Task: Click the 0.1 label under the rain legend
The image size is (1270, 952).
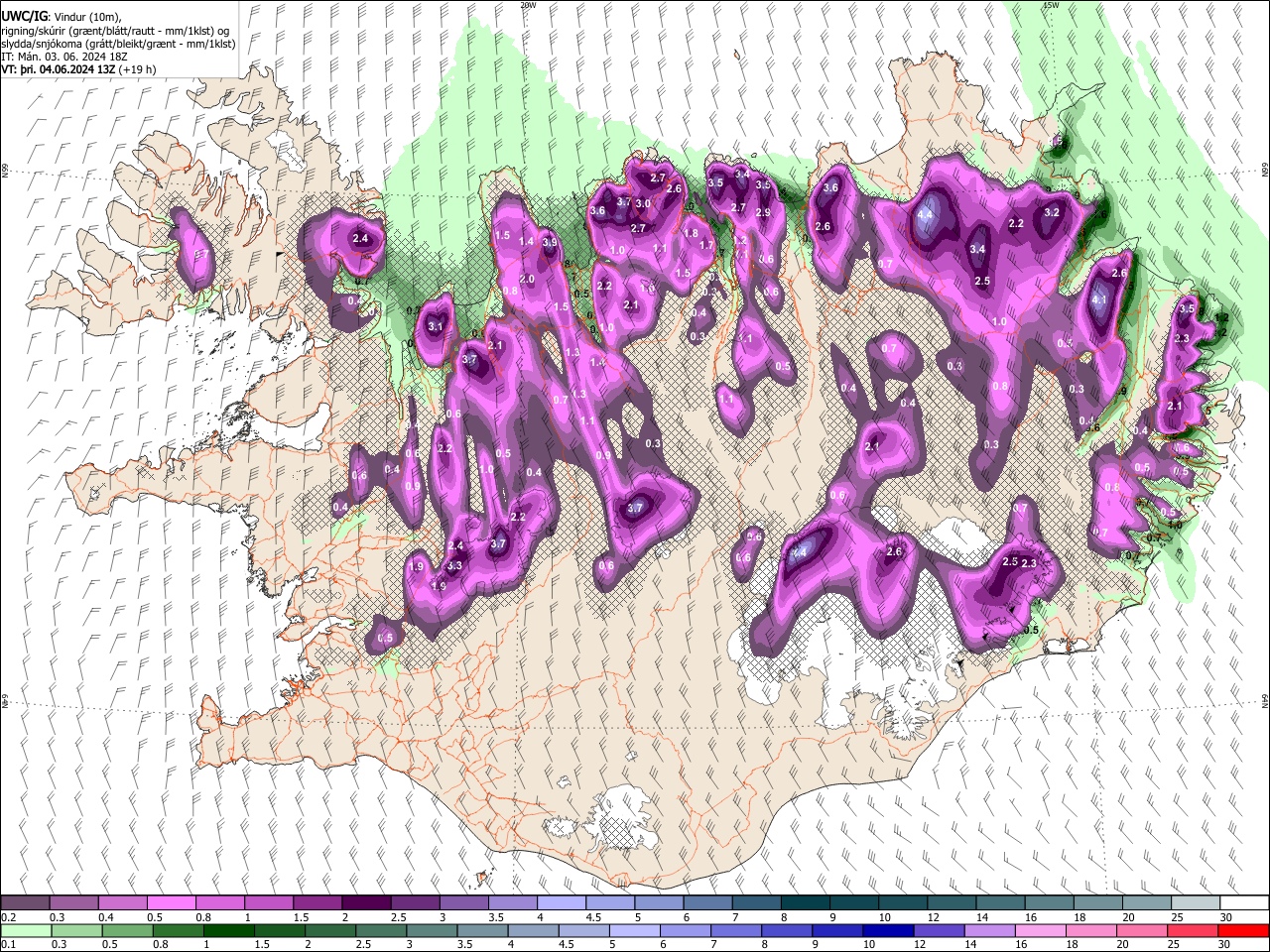Action: 9,944
